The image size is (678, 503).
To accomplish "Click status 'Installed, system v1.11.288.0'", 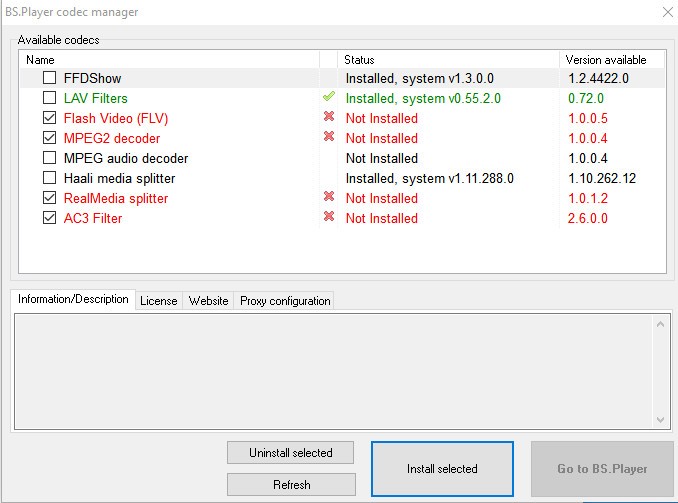I will pos(429,178).
